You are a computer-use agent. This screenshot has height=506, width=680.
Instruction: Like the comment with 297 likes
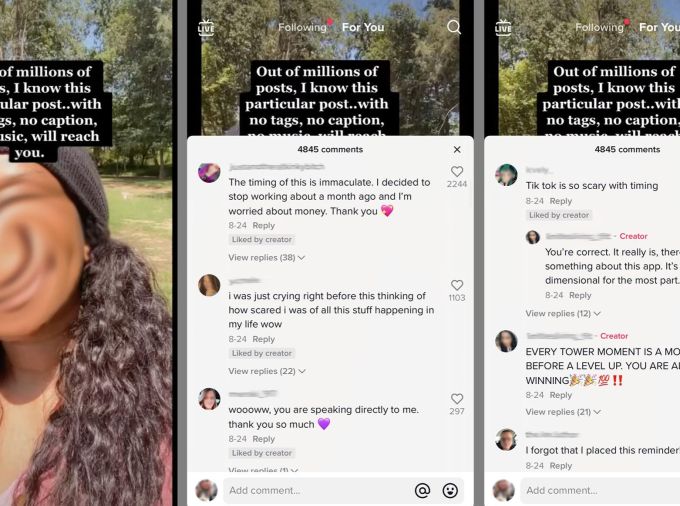tap(457, 398)
